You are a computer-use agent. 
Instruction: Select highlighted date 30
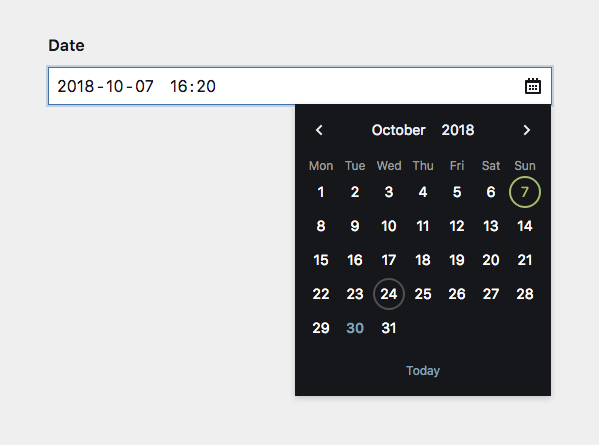(x=355, y=328)
